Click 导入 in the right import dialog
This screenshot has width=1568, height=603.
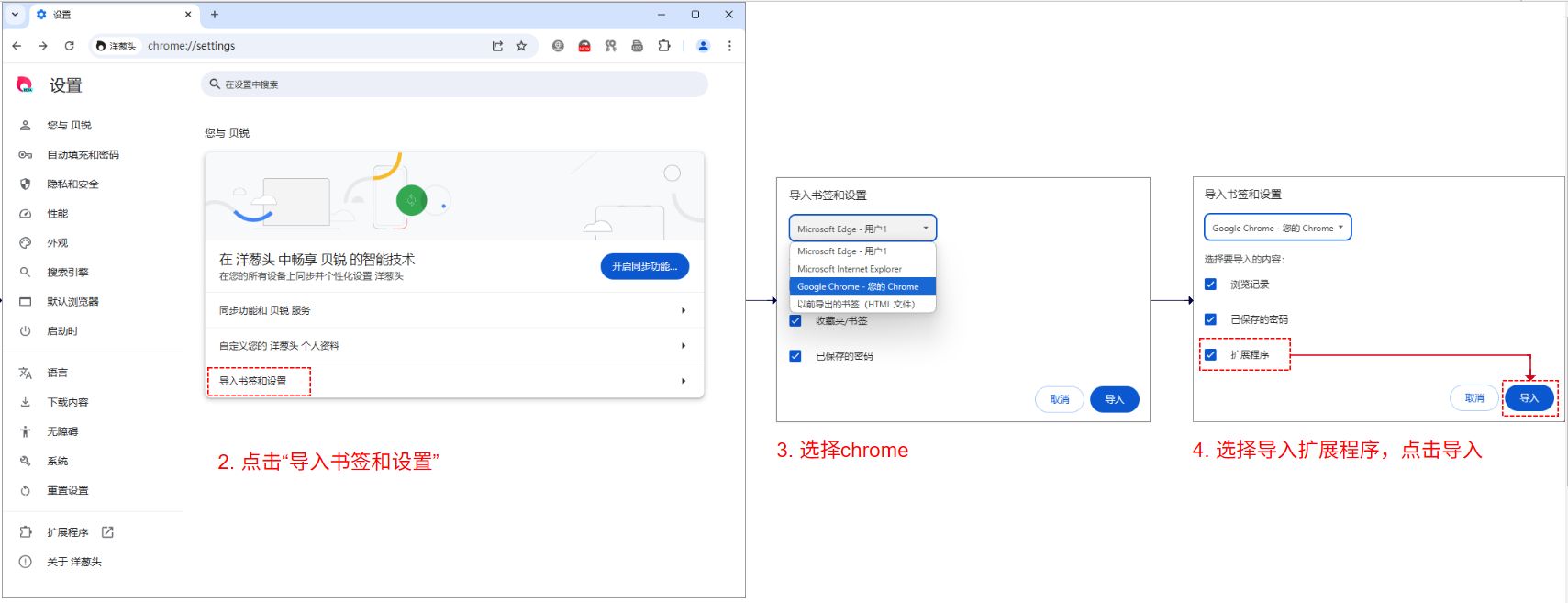click(x=1529, y=398)
